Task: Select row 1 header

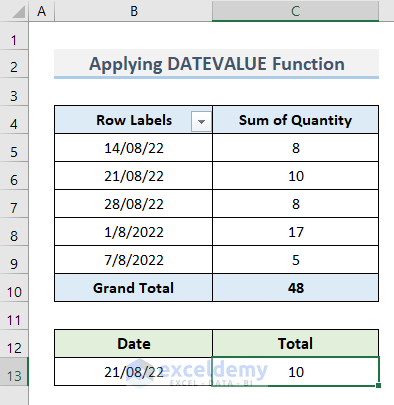Action: click(14, 36)
